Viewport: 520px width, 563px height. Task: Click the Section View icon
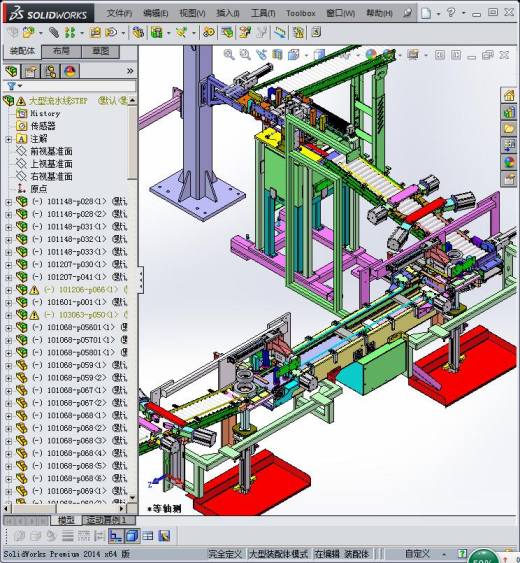[x=277, y=55]
